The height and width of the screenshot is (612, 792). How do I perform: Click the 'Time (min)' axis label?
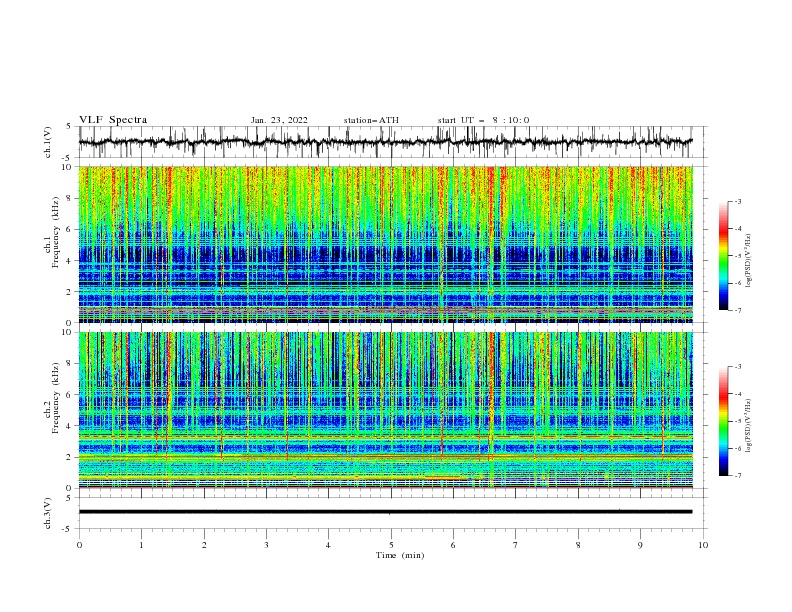point(400,555)
